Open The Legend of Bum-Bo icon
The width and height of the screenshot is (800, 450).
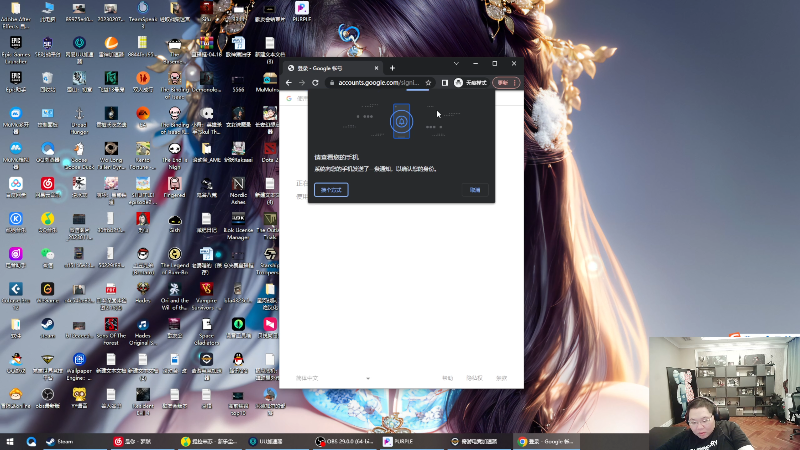point(174,261)
